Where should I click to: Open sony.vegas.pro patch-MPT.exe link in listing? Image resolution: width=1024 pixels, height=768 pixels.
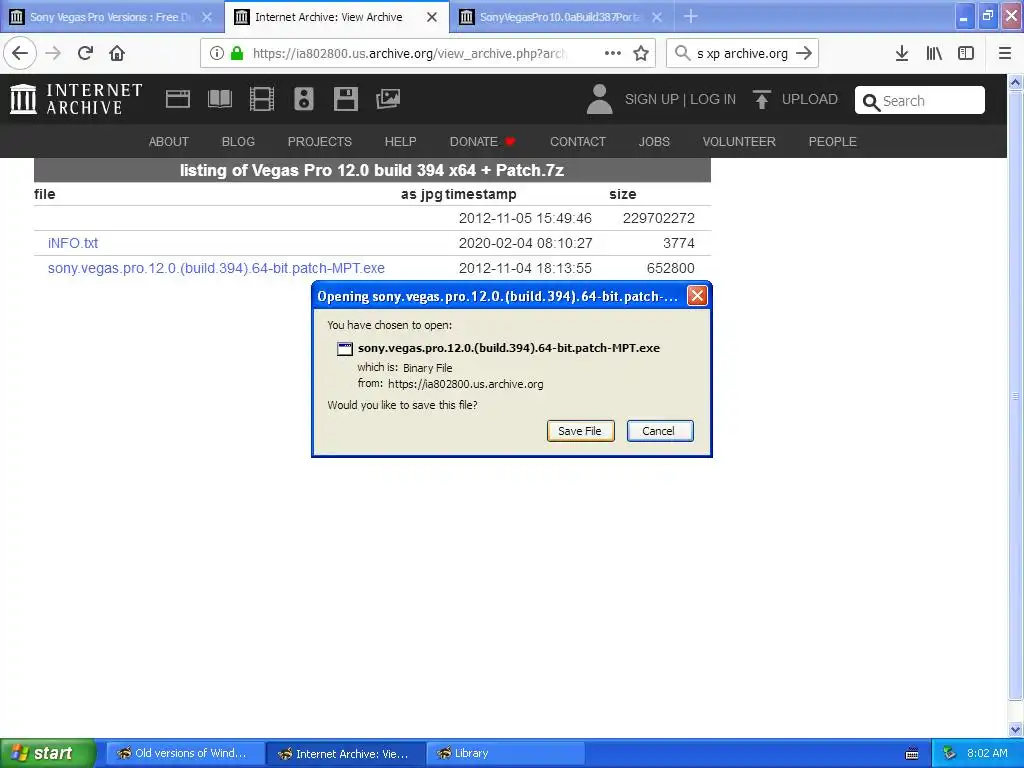pos(216,268)
